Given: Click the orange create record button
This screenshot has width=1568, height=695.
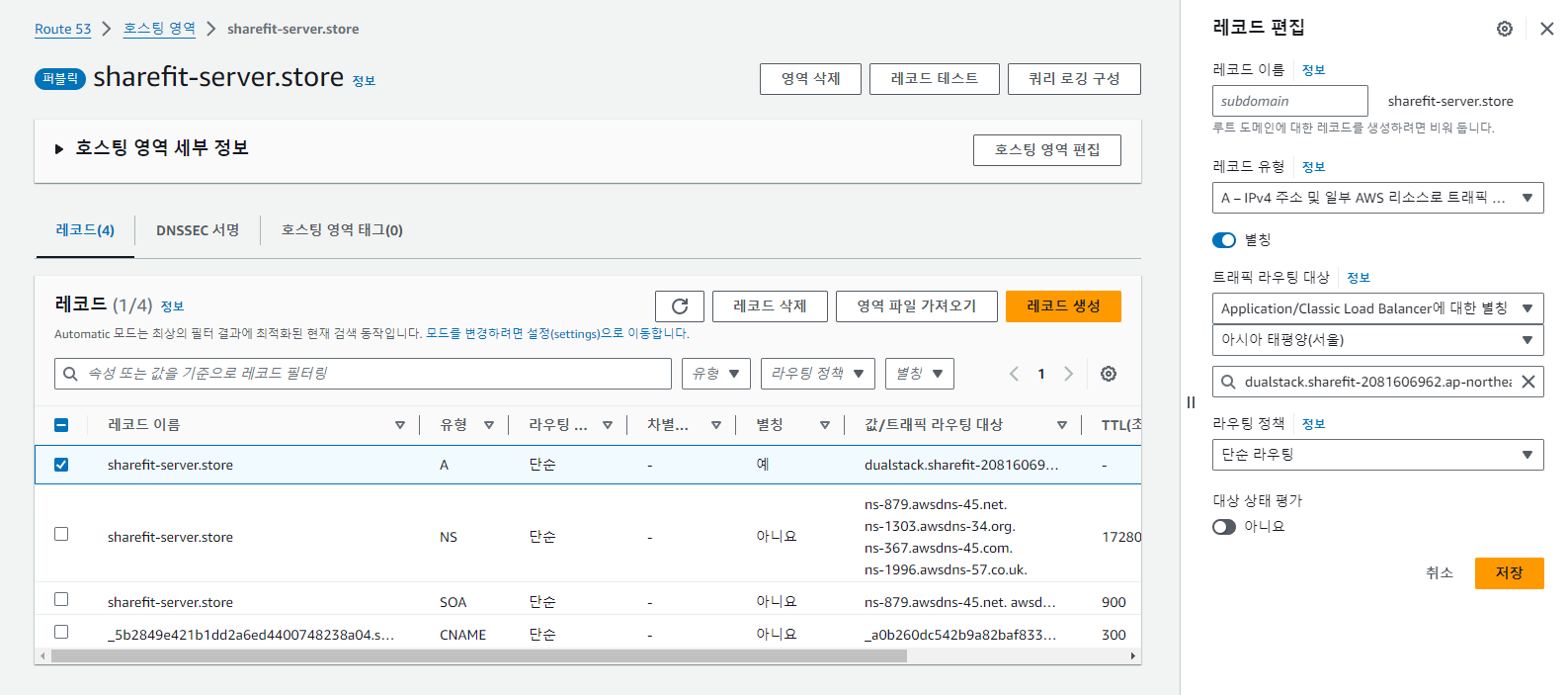Looking at the screenshot, I should (1063, 306).
